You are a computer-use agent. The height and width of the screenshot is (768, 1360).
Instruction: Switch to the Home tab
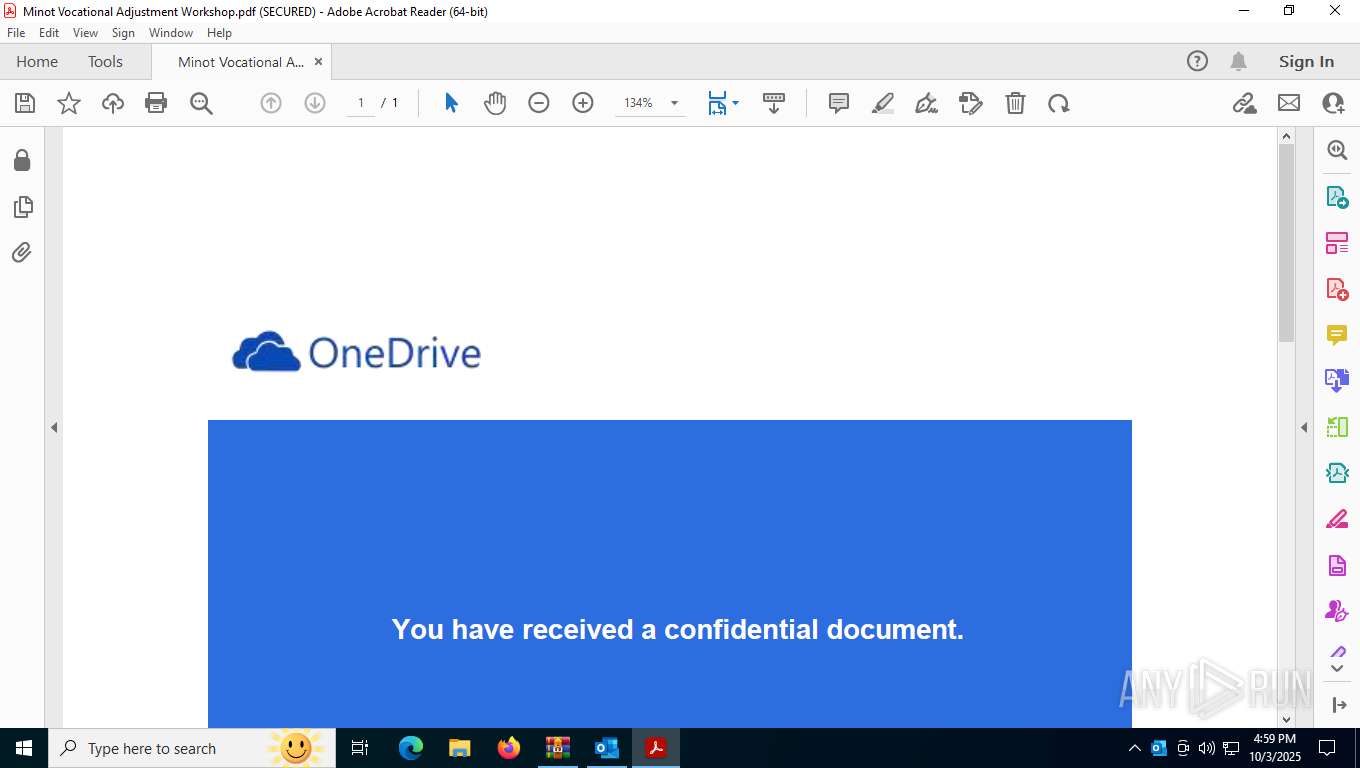[x=37, y=61]
